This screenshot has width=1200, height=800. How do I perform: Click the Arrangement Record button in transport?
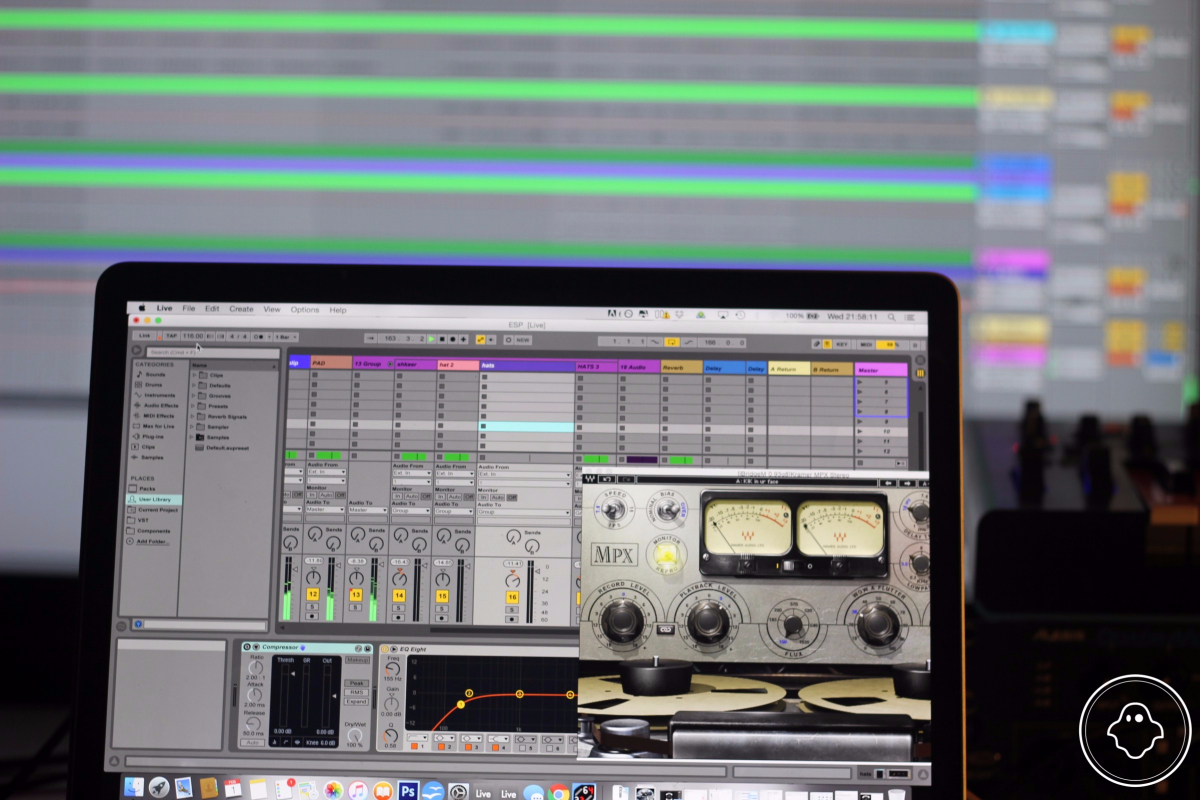(453, 339)
